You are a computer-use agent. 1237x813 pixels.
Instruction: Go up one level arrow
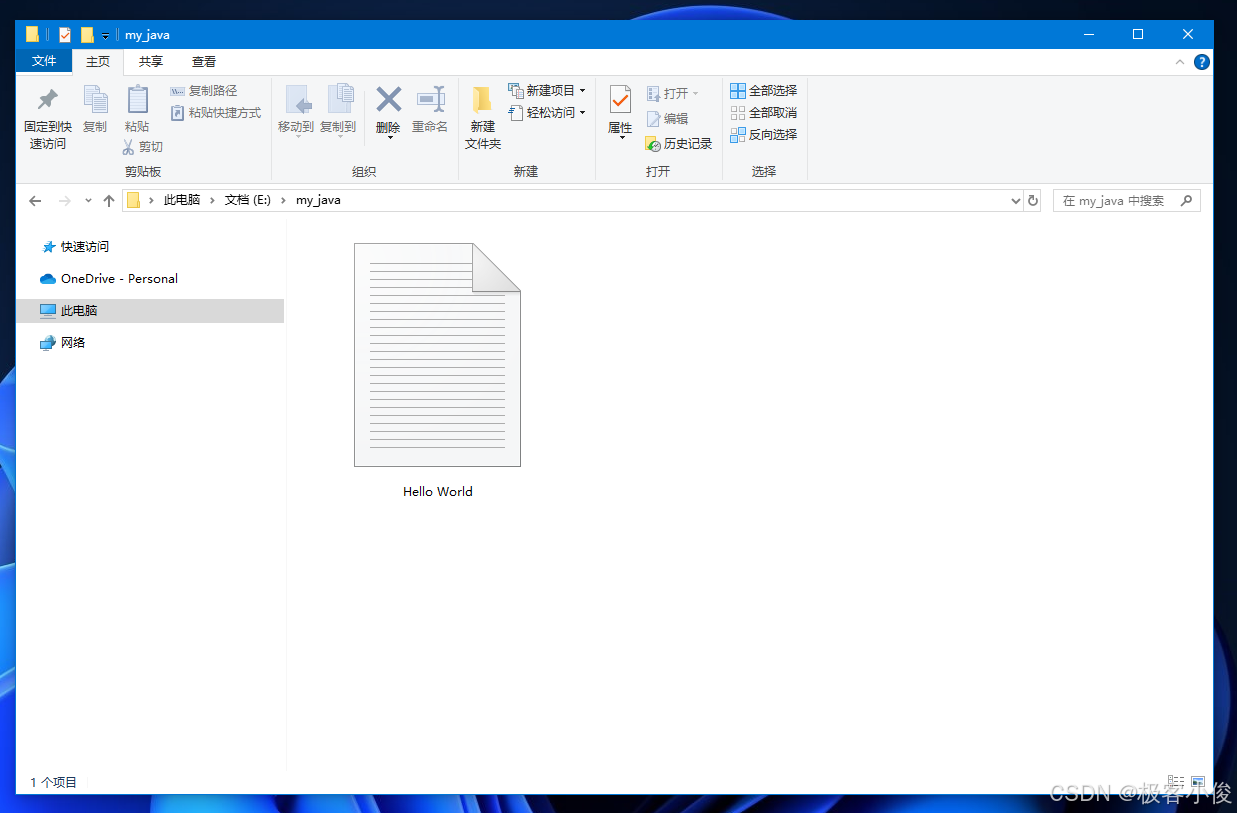[109, 200]
